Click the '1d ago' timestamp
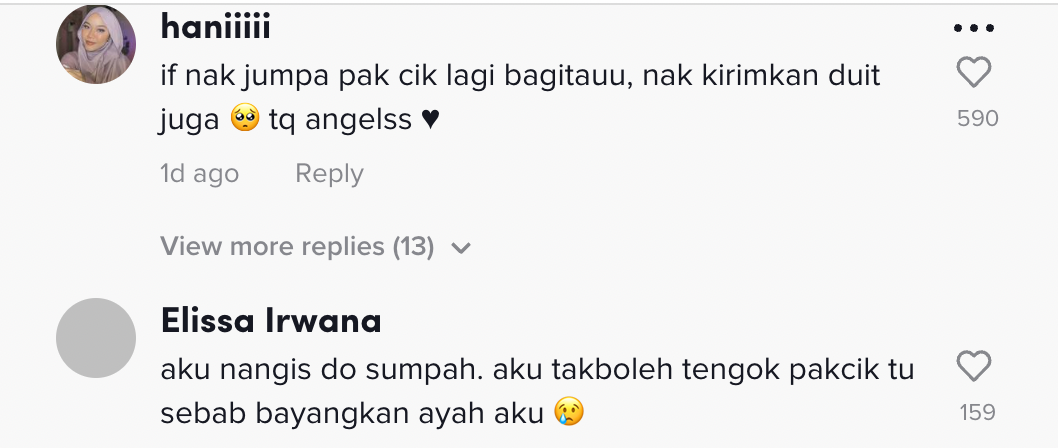The height and width of the screenshot is (448, 1058). (x=199, y=174)
